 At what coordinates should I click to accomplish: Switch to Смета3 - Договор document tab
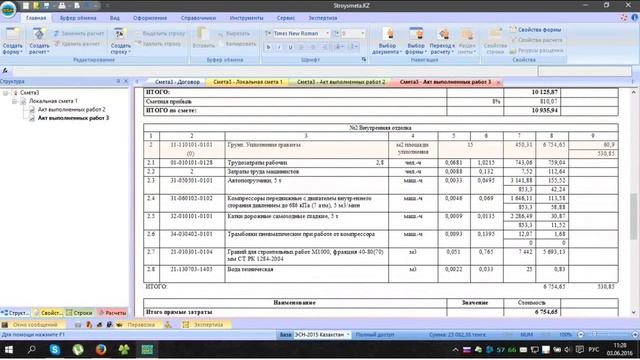coord(177,82)
